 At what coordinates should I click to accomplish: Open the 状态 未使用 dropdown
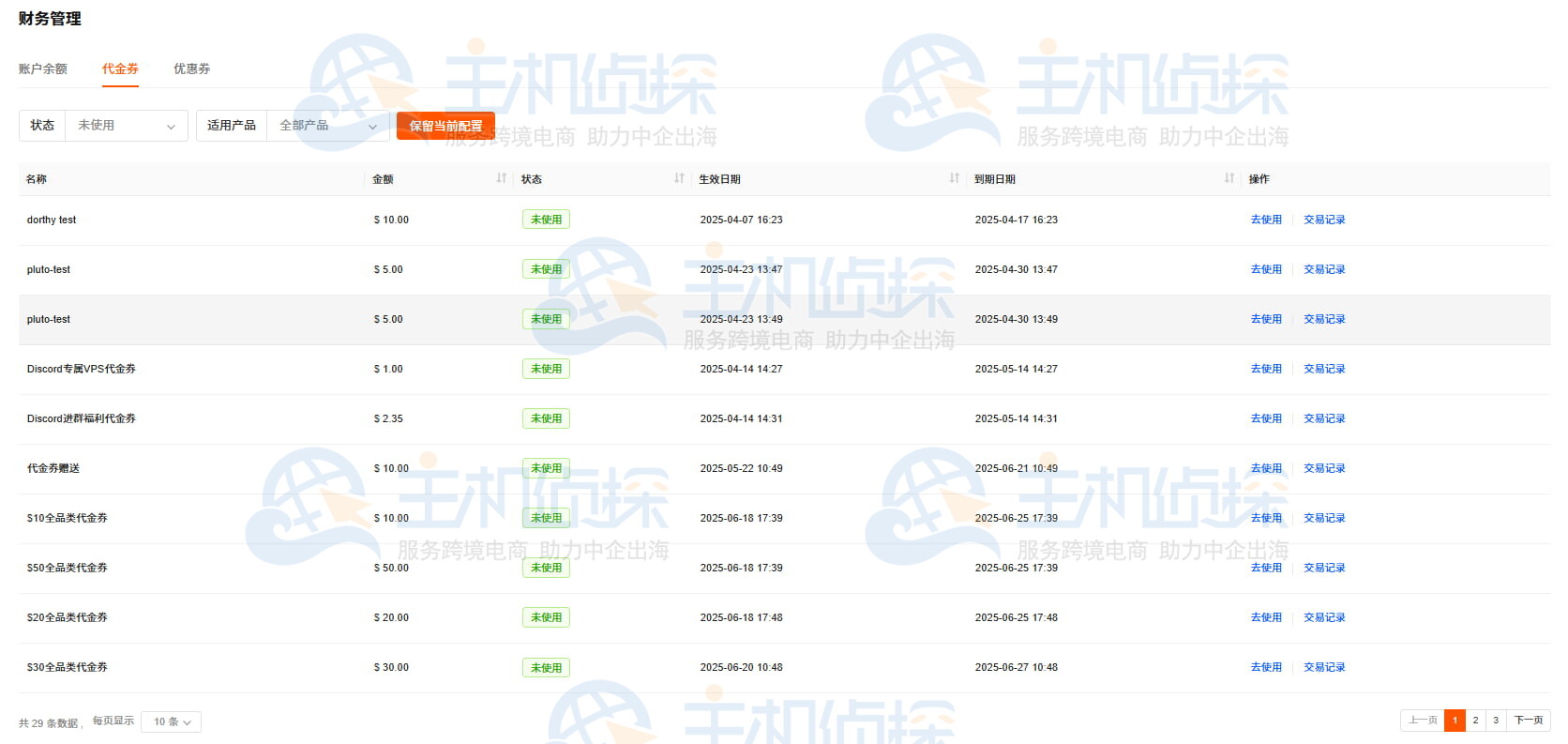point(126,126)
